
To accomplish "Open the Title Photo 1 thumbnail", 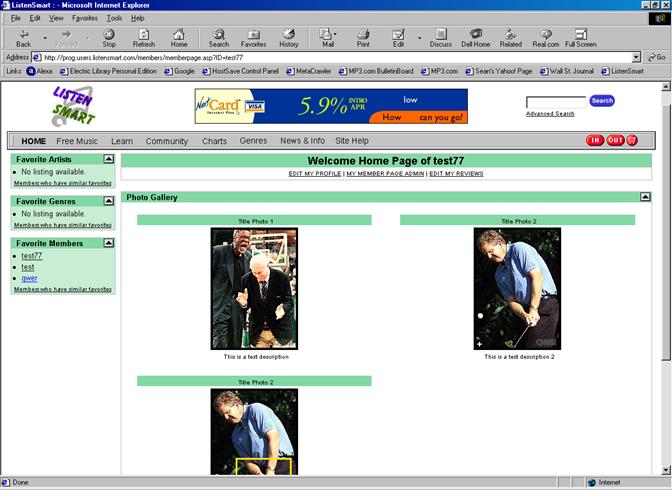I will [x=253, y=288].
